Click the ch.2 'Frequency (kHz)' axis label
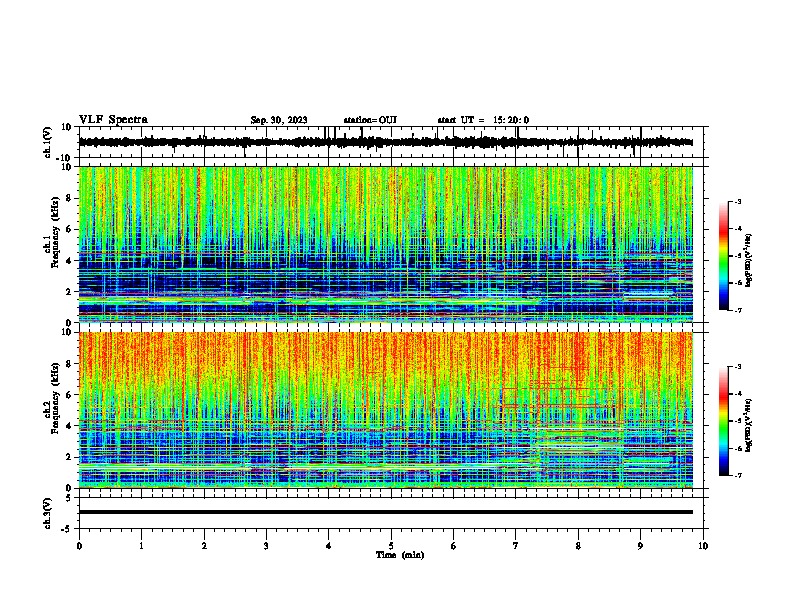The height and width of the screenshot is (612, 792). click(x=54, y=398)
